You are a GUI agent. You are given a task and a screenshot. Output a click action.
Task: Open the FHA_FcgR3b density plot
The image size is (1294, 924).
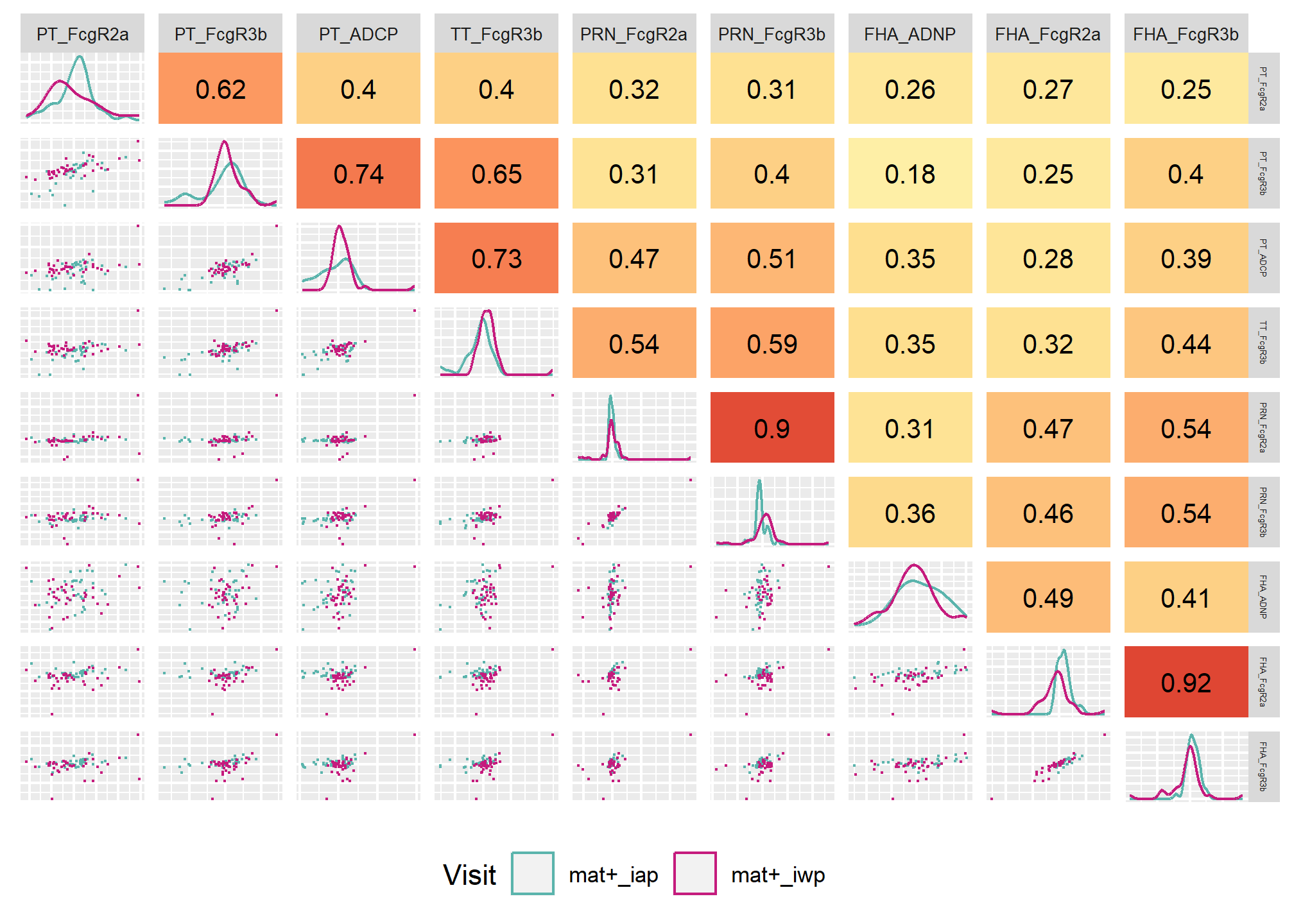click(x=1186, y=766)
